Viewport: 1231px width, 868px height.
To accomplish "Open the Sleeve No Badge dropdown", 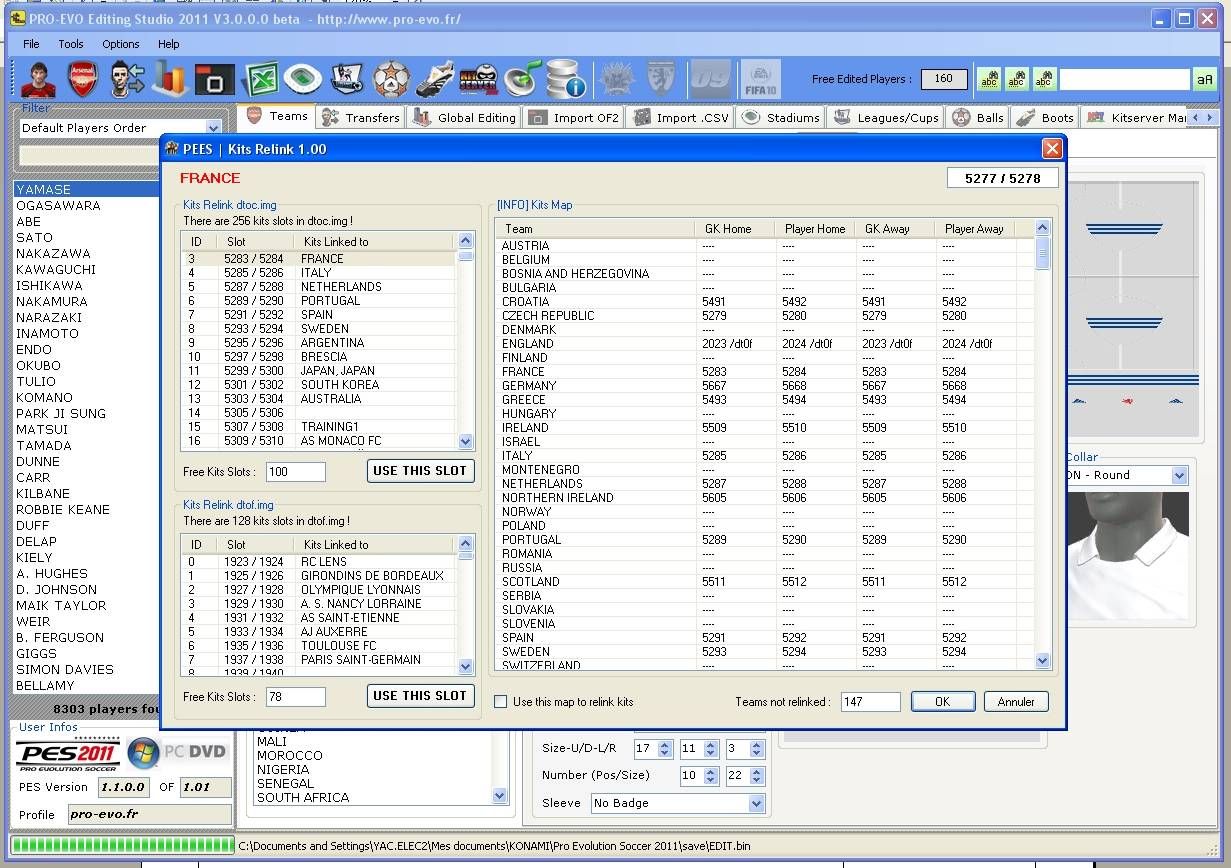I will 757,803.
